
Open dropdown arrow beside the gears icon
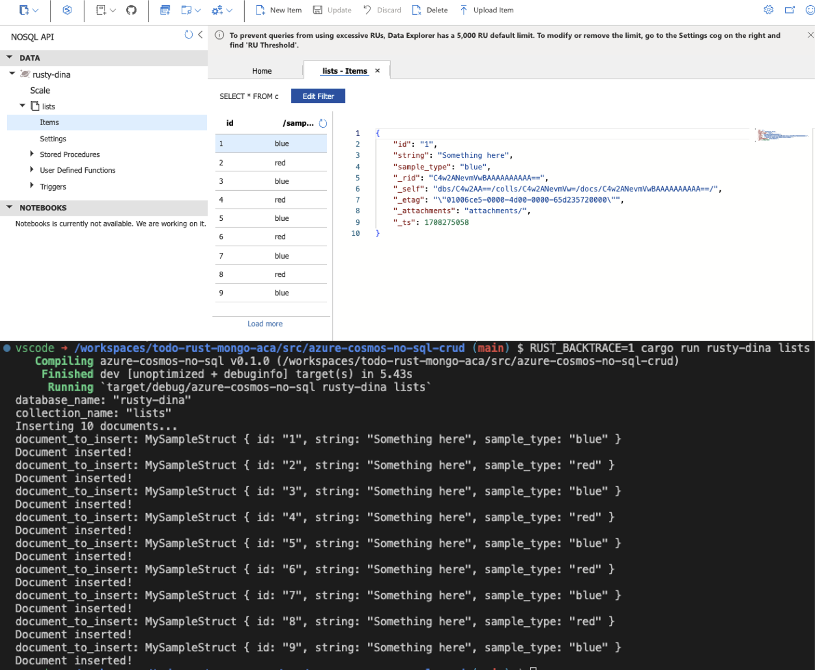(x=230, y=10)
